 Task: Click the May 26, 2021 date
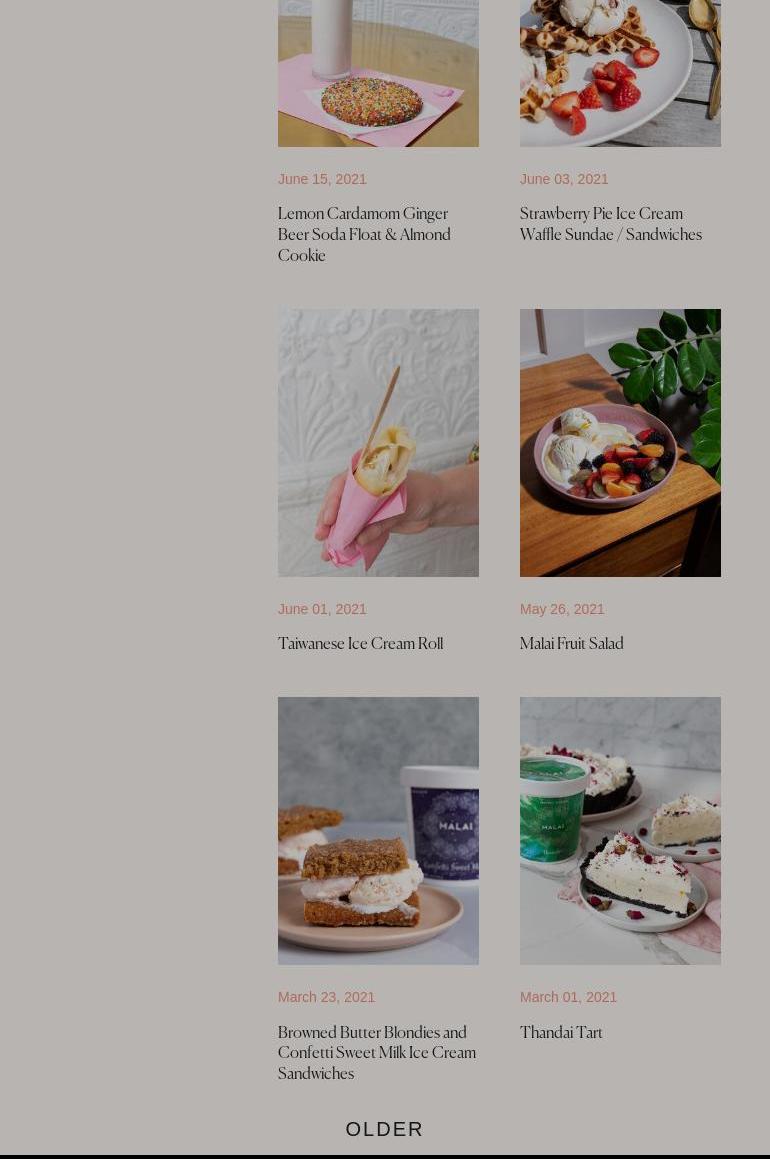(x=562, y=609)
